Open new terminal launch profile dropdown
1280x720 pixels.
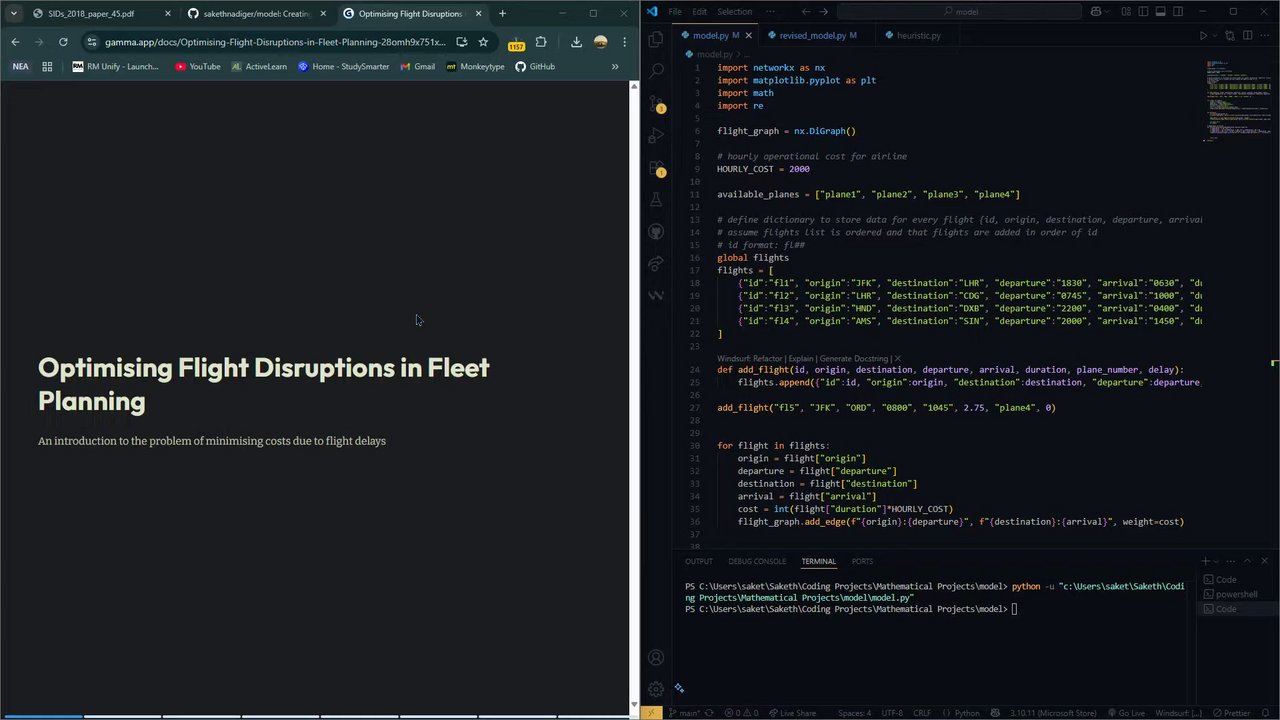coord(1217,561)
